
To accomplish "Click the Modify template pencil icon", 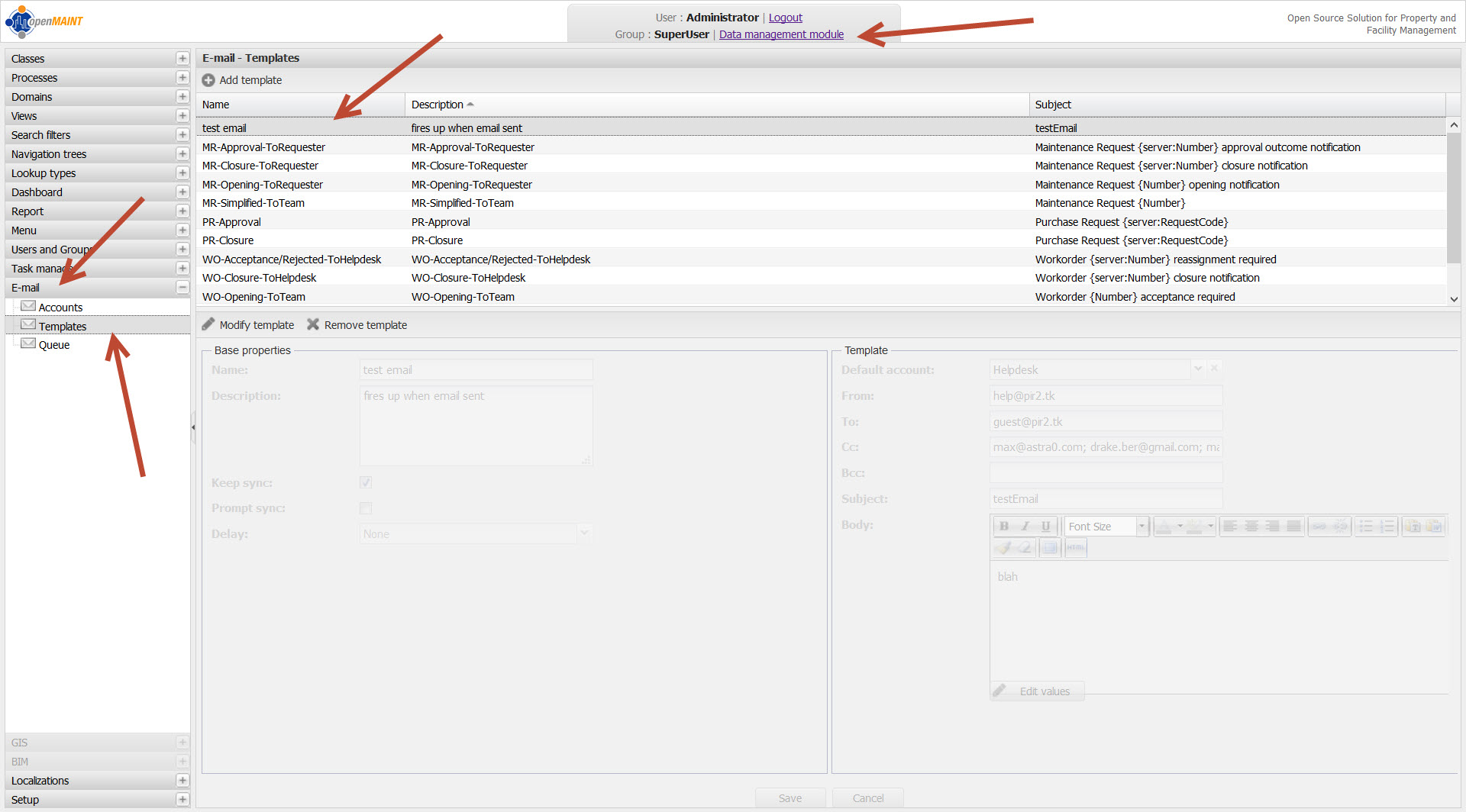I will (x=208, y=325).
